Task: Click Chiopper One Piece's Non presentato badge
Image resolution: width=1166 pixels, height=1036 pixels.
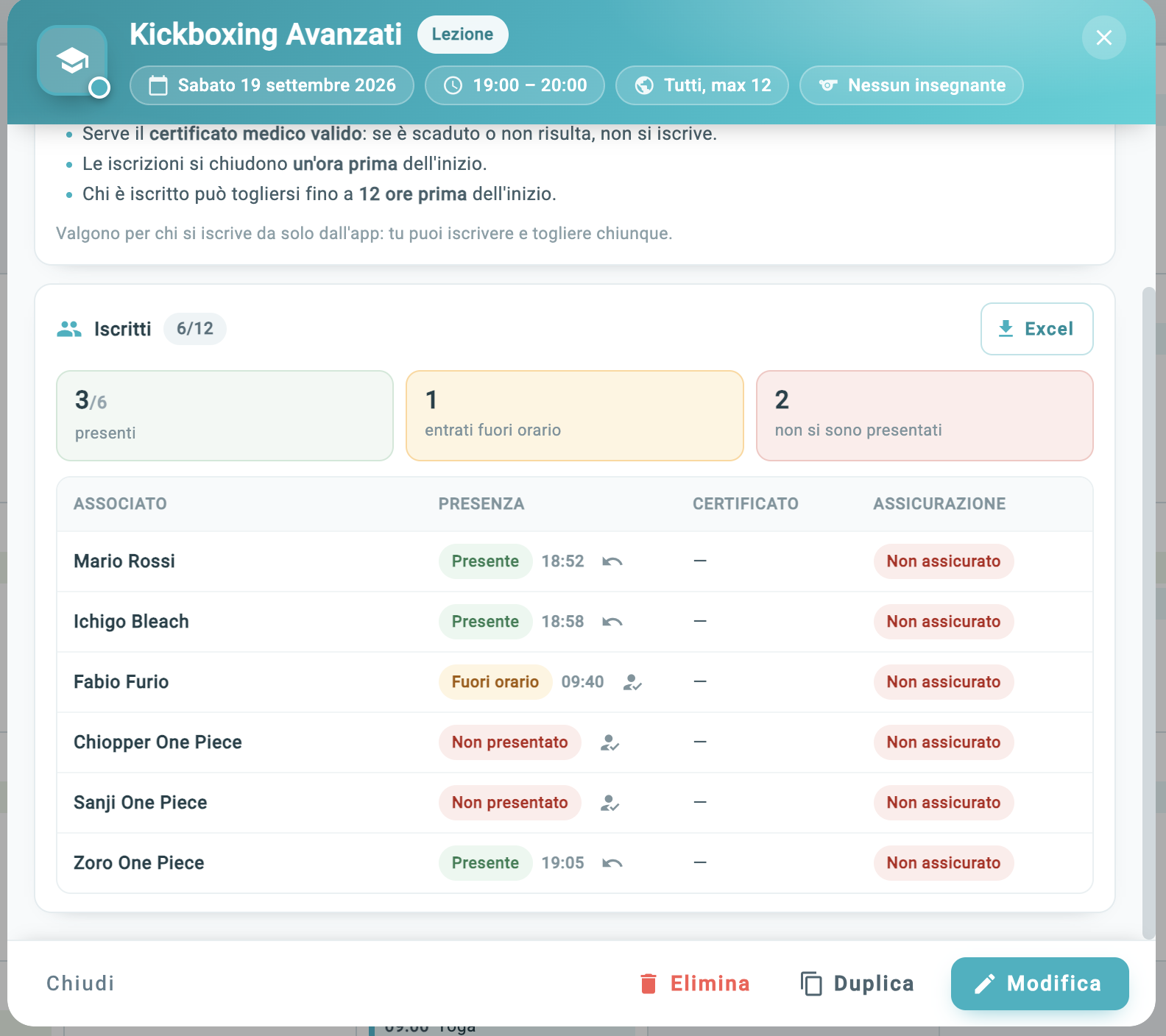Action: point(510,742)
